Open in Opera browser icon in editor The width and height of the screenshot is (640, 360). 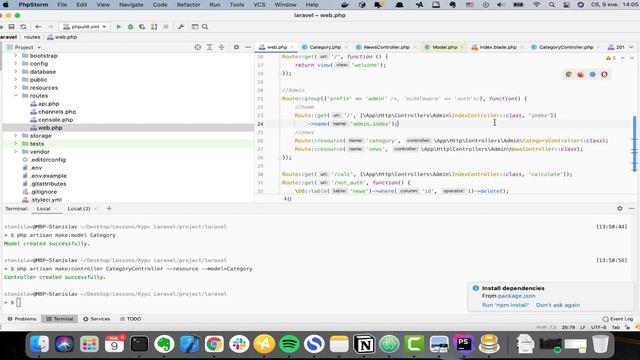[604, 74]
